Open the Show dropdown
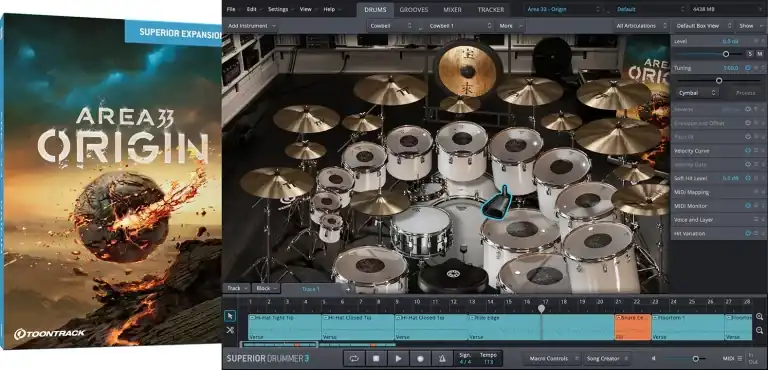The height and width of the screenshot is (370, 768). (750, 26)
